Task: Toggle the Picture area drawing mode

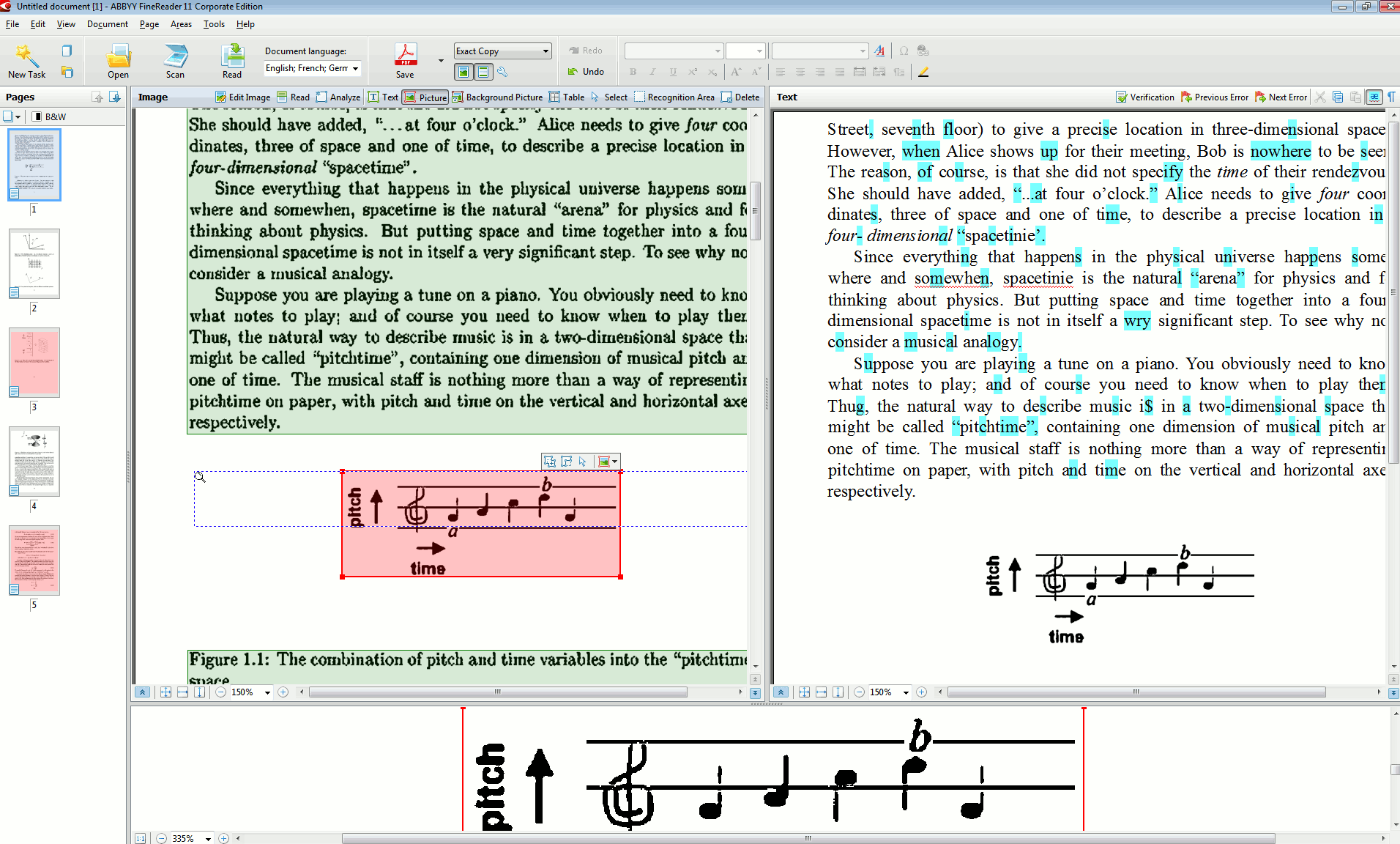Action: tap(425, 97)
